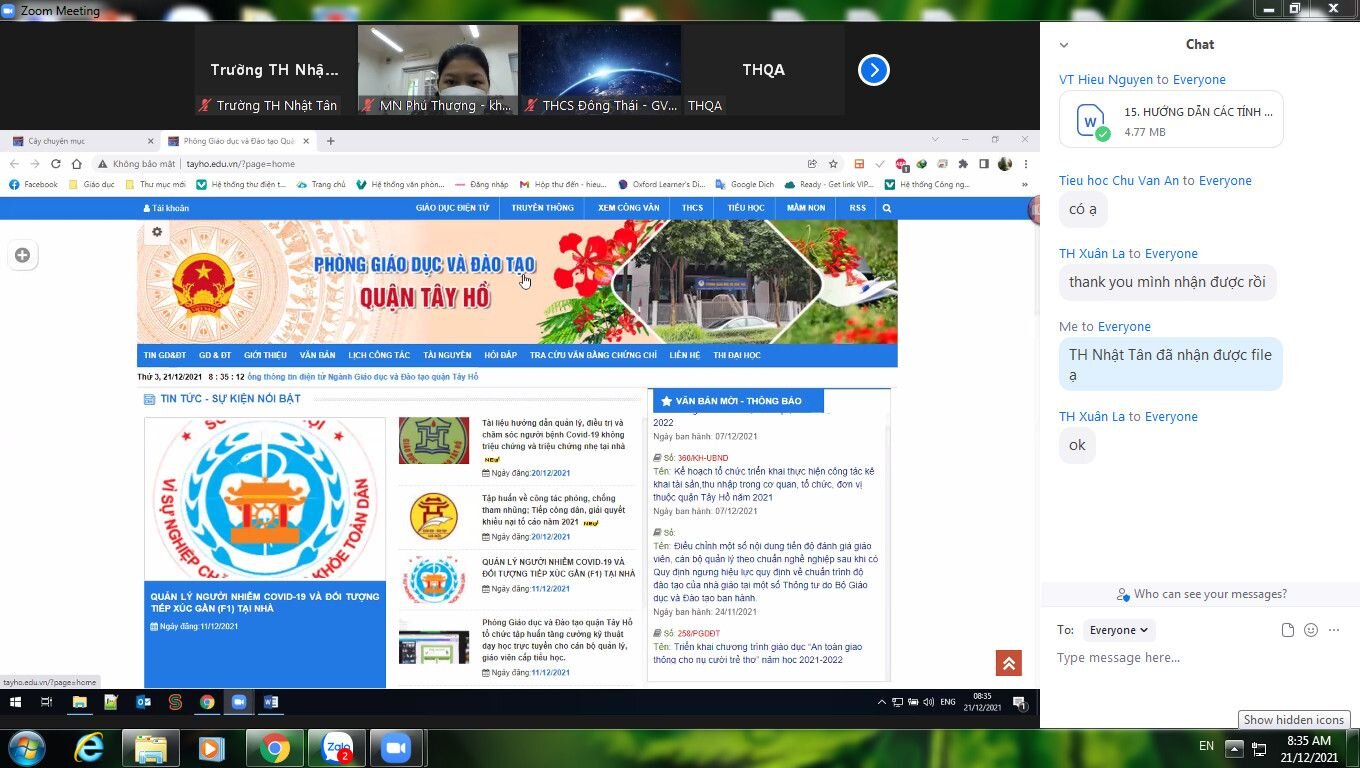The width and height of the screenshot is (1360, 768).
Task: Click the file attachment icon in Zoom chat
Action: [1286, 629]
